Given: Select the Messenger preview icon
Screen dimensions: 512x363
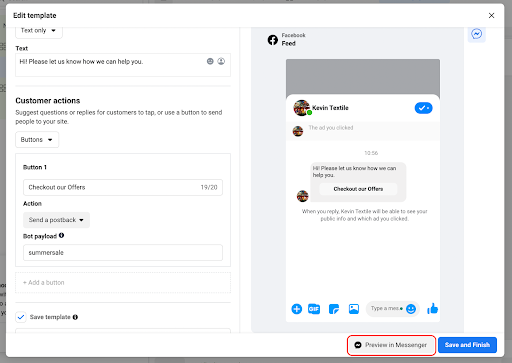Looking at the screenshot, I should 477,34.
